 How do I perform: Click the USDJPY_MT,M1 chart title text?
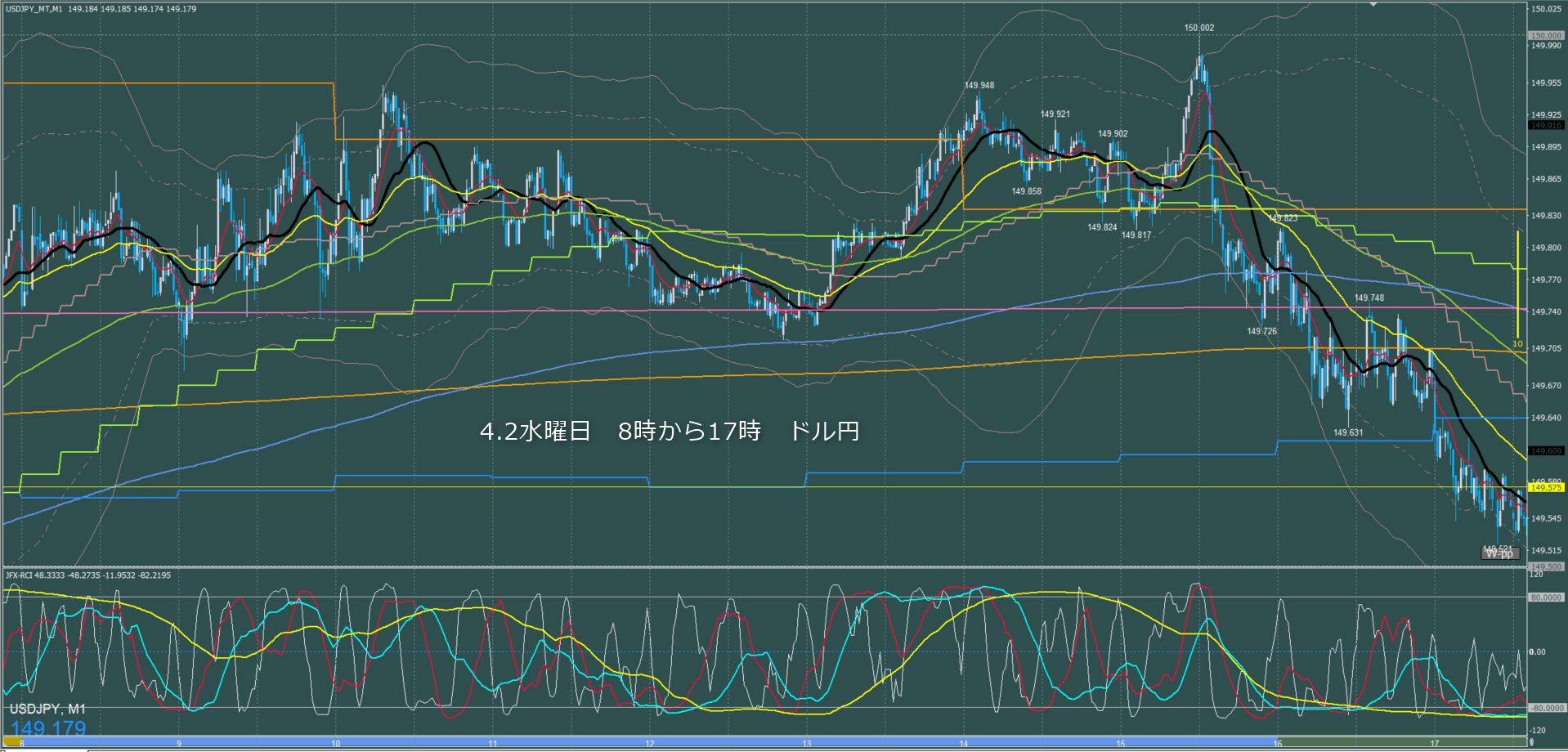pos(34,9)
